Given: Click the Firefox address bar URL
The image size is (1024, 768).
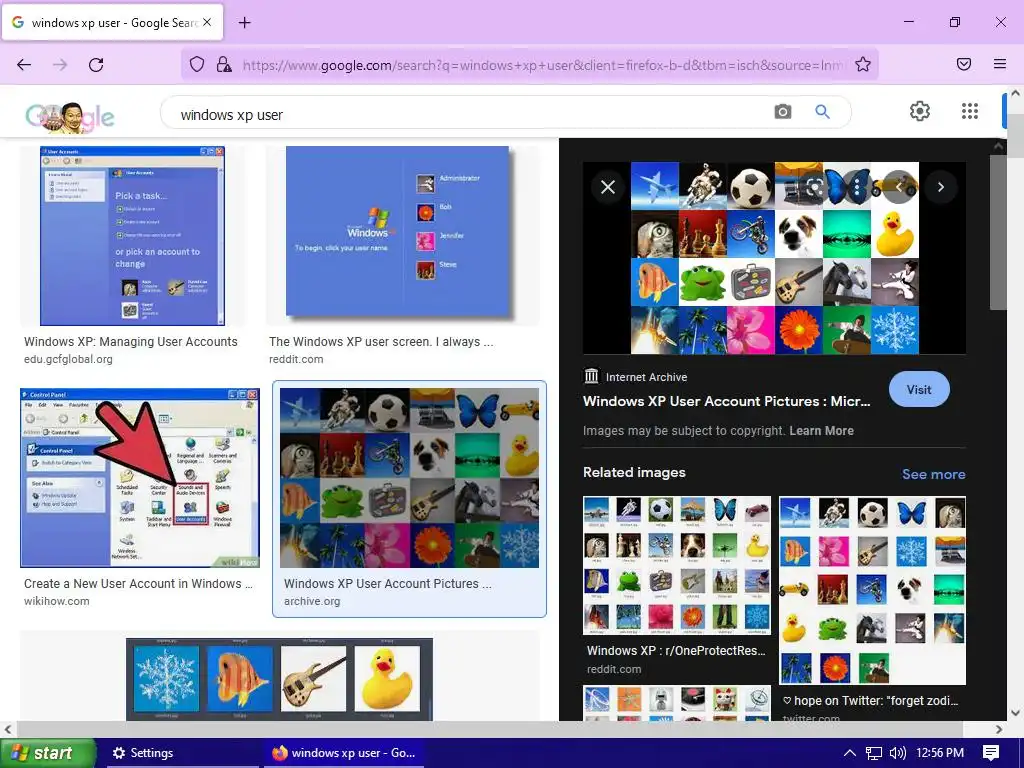Looking at the screenshot, I should click(x=543, y=65).
